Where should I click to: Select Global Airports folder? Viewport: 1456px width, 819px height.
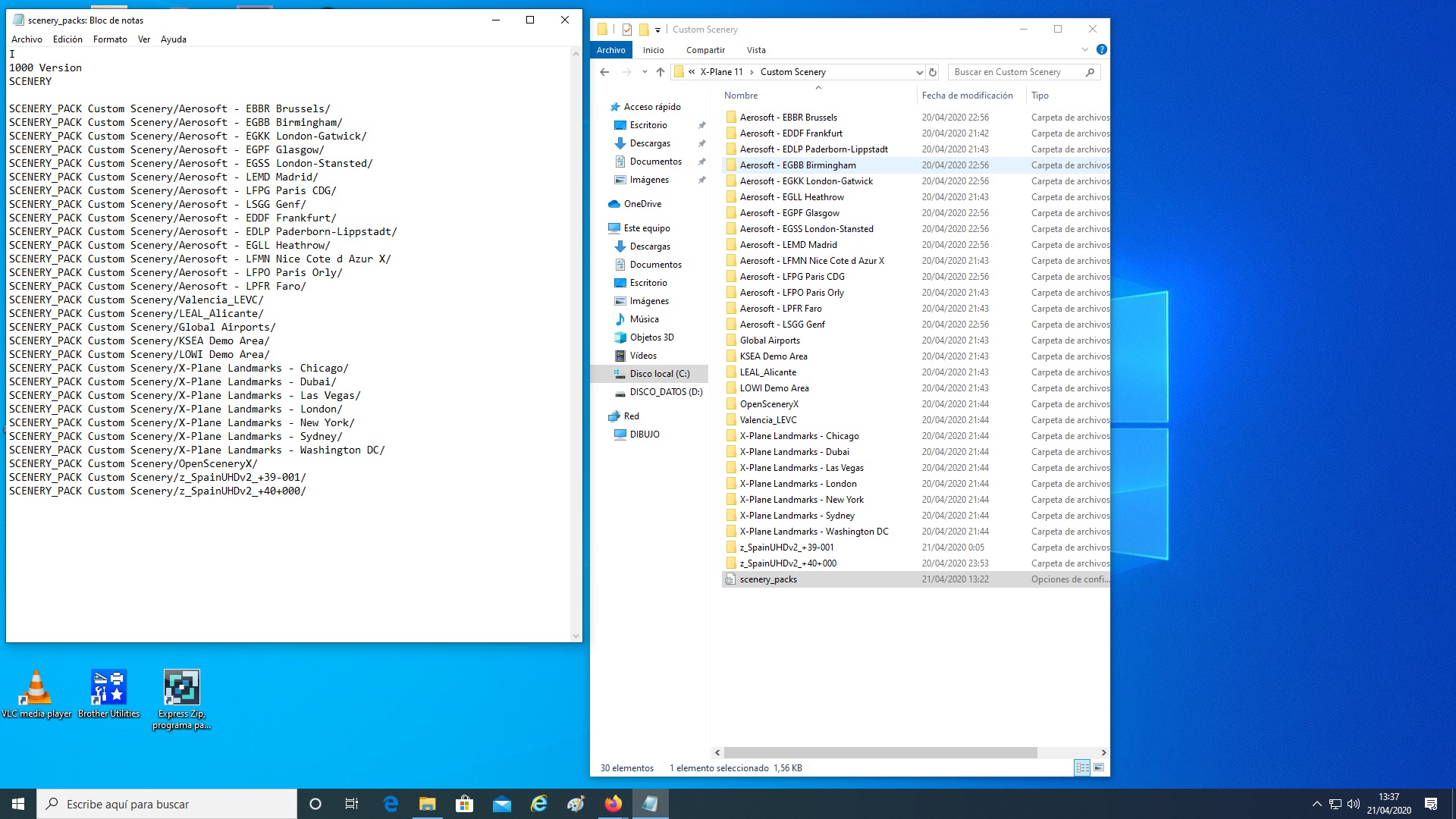coord(915,340)
